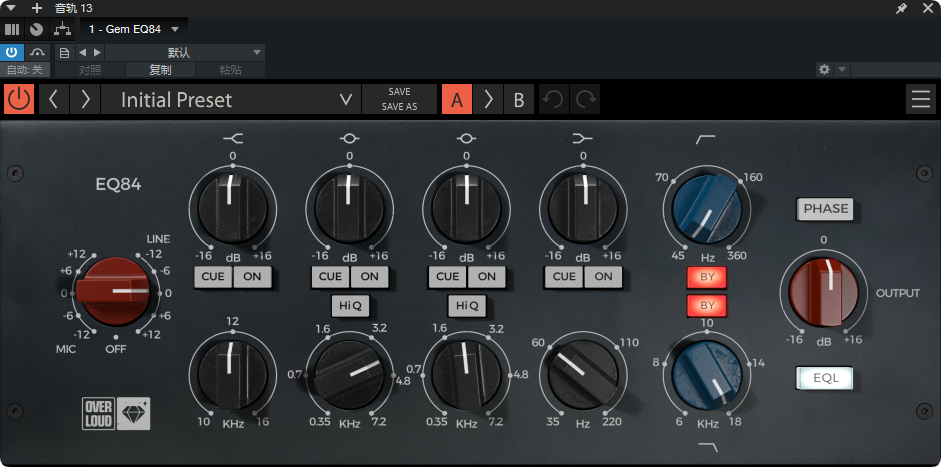Toggle the orange plugin power button
Screen dimensions: 941x467
click(19, 99)
